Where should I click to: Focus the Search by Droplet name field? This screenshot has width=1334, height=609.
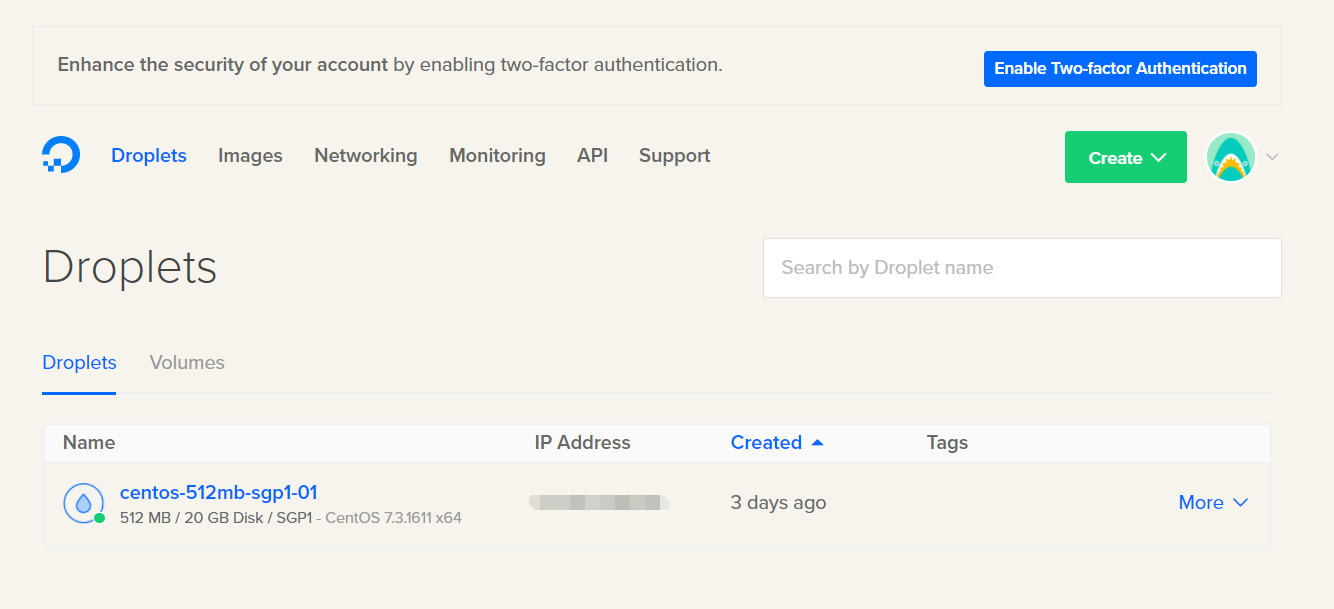(1022, 268)
